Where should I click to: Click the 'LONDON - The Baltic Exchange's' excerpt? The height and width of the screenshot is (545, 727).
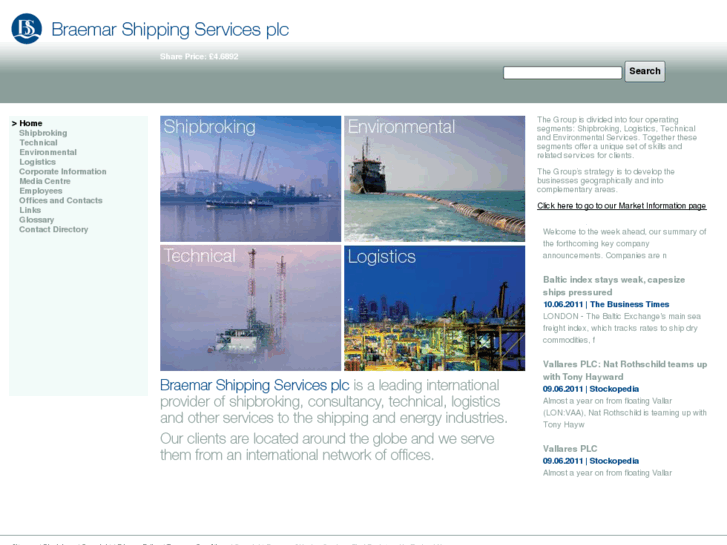[622, 328]
